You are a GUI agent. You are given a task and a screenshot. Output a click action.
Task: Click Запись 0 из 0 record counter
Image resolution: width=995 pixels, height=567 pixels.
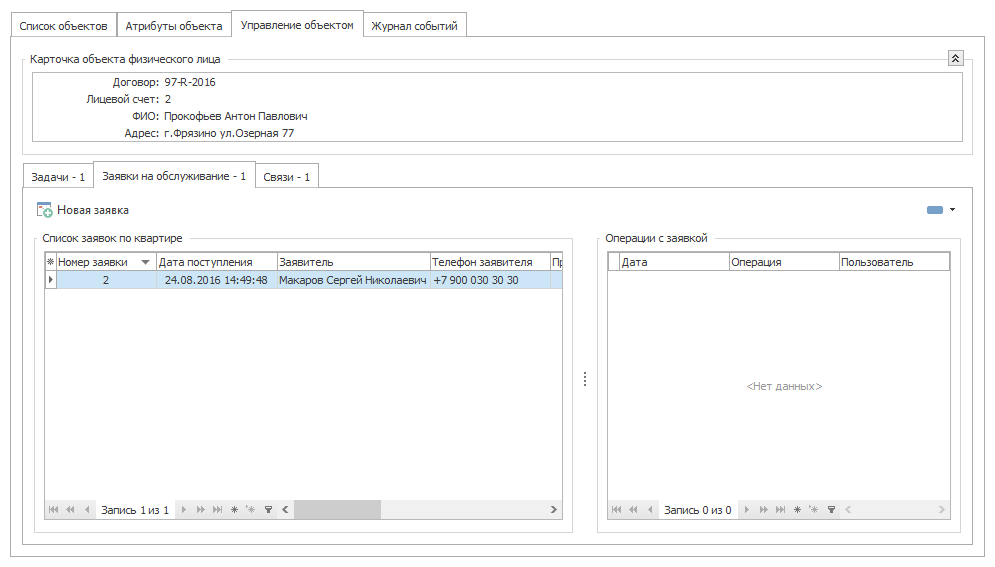(697, 510)
